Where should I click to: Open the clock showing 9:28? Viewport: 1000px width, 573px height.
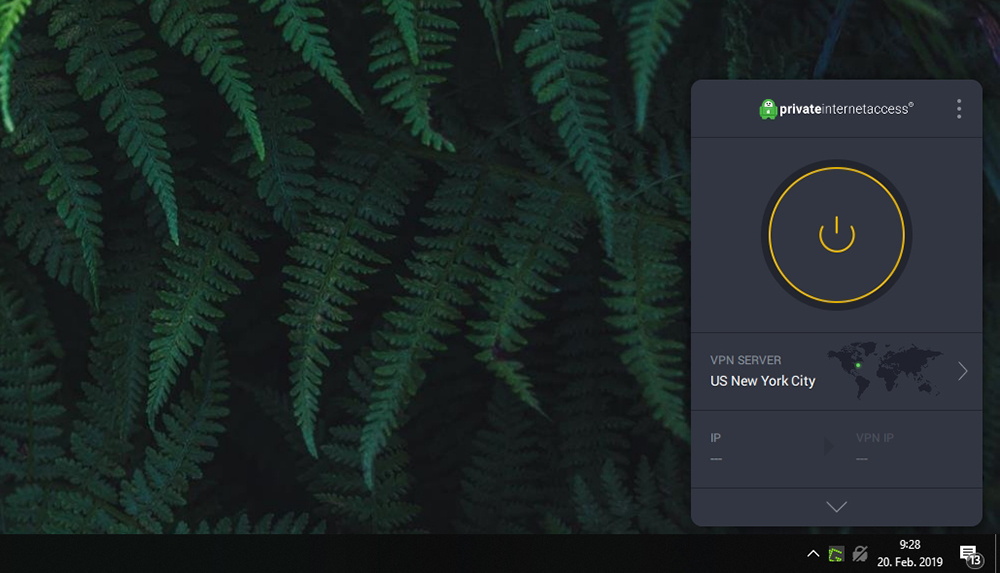point(909,553)
